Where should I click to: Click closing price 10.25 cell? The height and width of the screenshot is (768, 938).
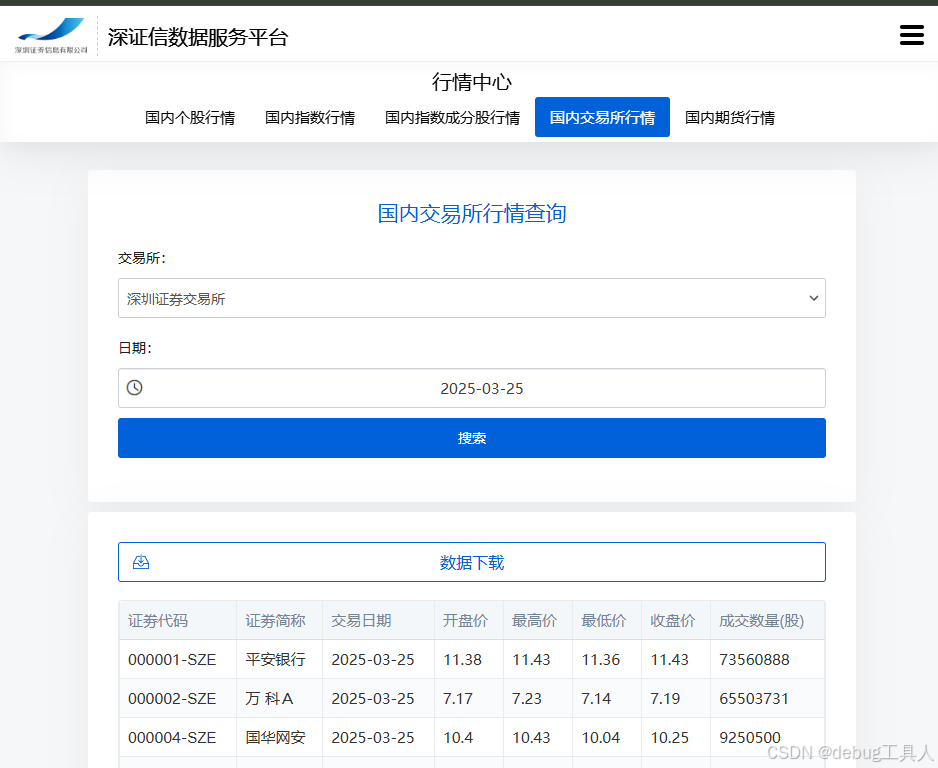coord(676,737)
